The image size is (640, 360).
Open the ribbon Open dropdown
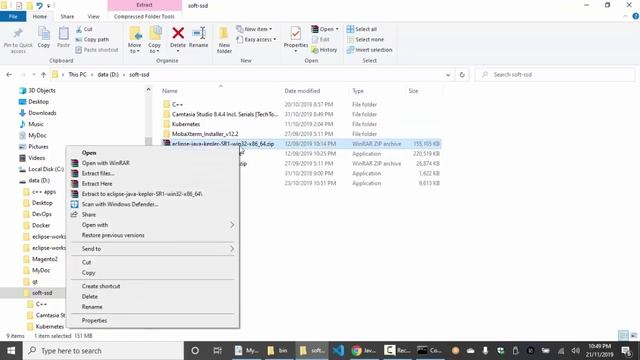coord(325,29)
